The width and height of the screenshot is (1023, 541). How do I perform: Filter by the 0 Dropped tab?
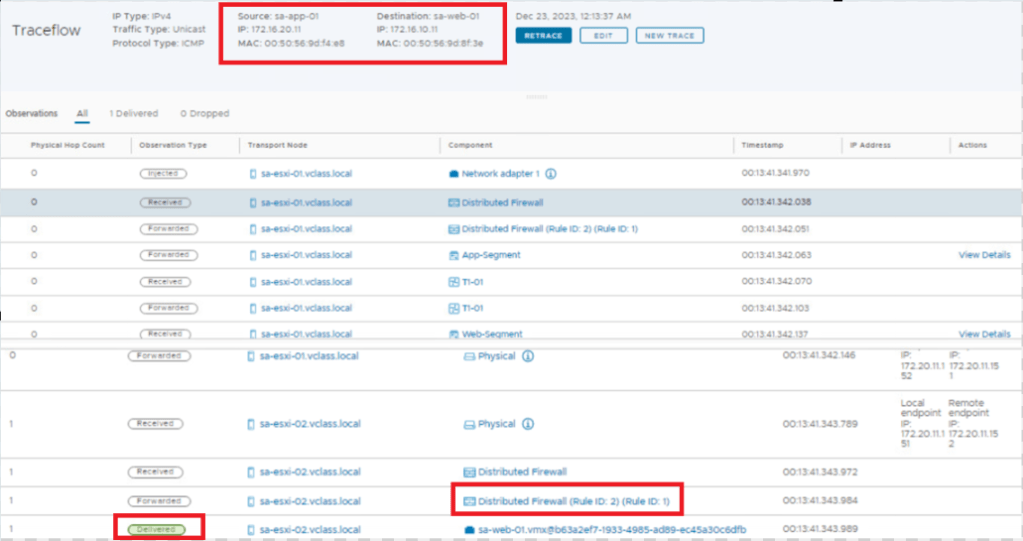click(x=204, y=114)
